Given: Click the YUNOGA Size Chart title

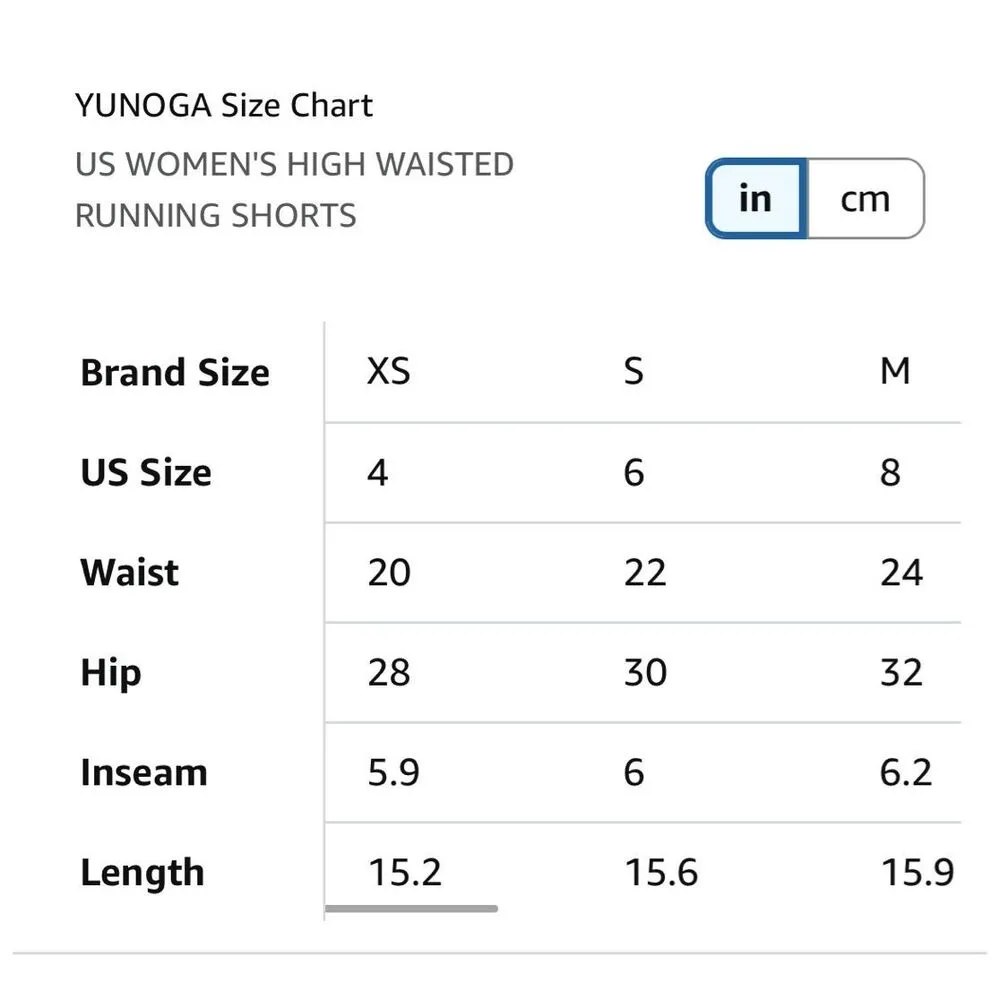Looking at the screenshot, I should click(x=224, y=104).
